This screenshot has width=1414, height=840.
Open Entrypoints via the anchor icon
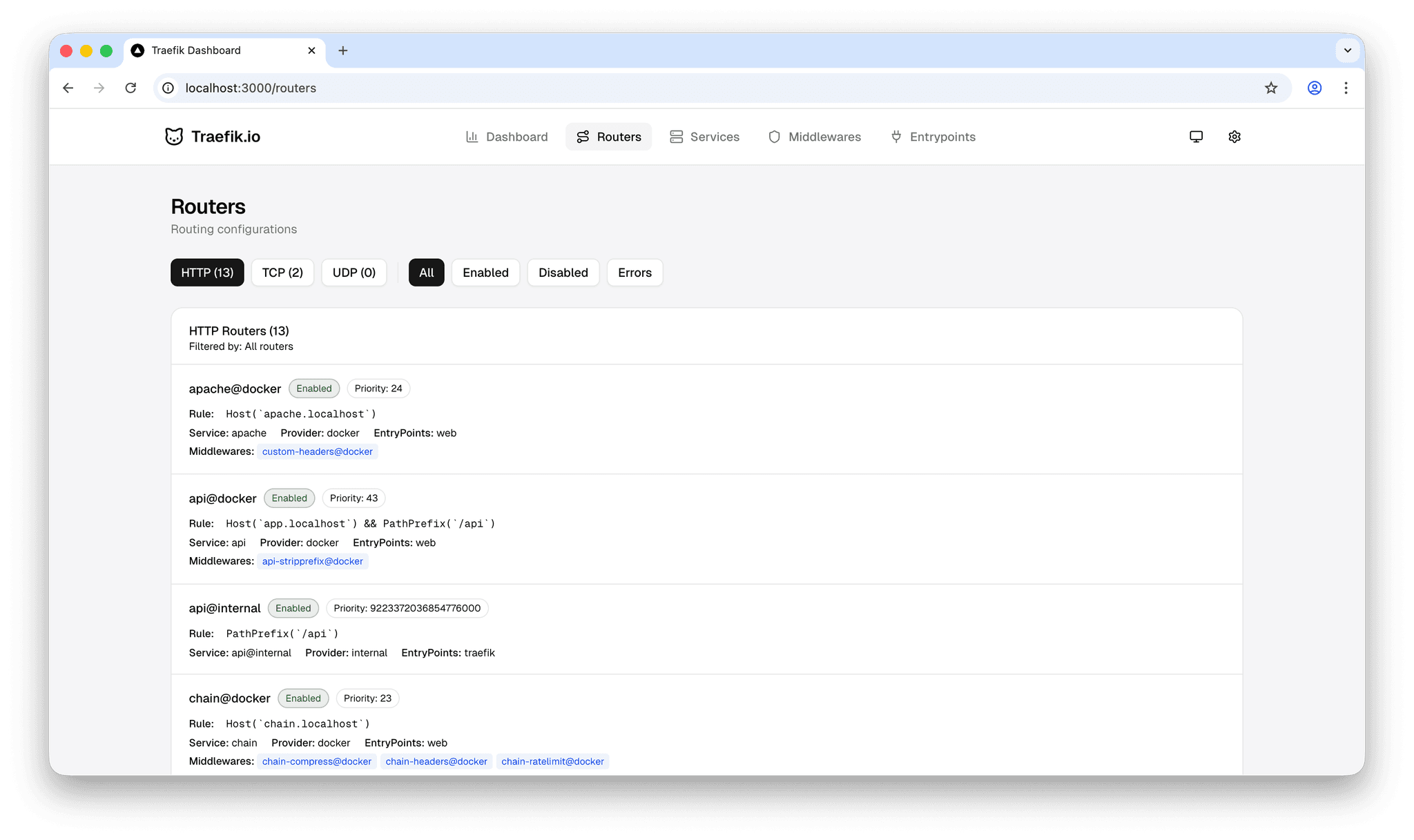coord(895,137)
